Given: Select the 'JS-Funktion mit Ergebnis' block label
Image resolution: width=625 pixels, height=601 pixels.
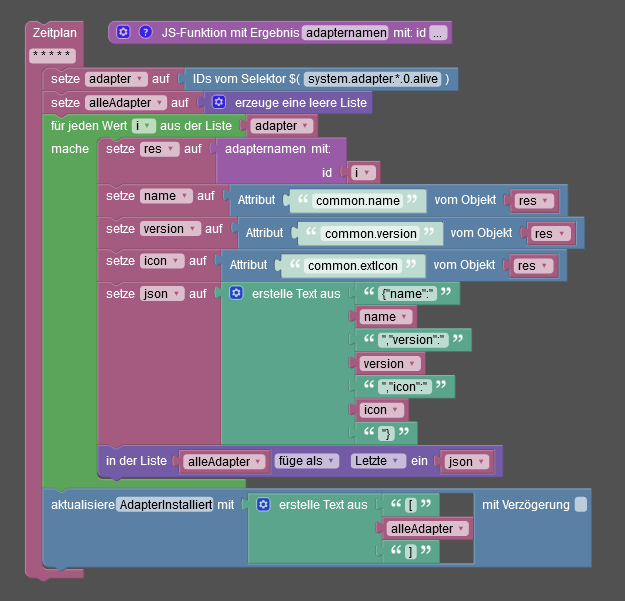Looking at the screenshot, I should point(230,33).
